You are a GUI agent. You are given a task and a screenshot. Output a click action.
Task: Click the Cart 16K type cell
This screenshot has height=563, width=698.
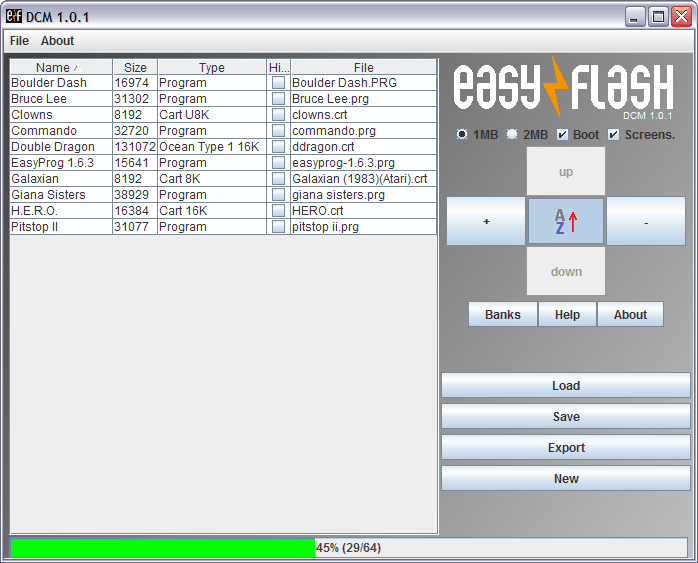click(212, 211)
